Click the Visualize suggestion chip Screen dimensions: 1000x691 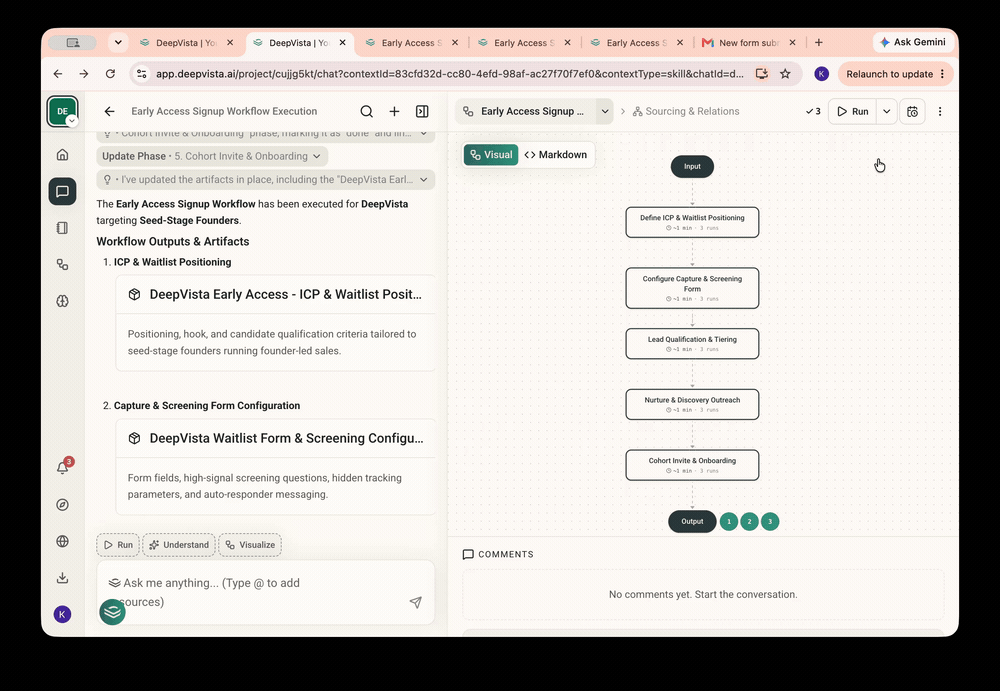tap(250, 545)
